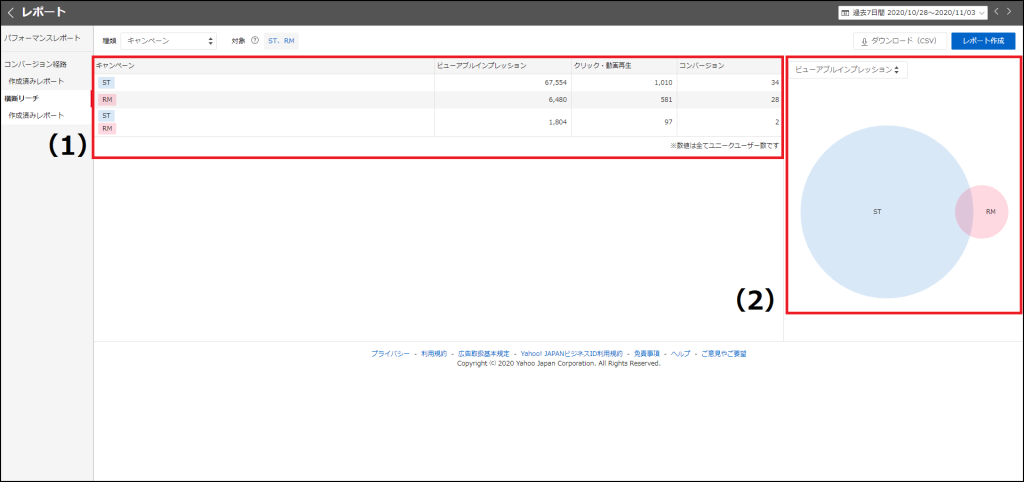The image size is (1024, 482).
Task: Open the 免責事項 footer link
Action: [647, 353]
